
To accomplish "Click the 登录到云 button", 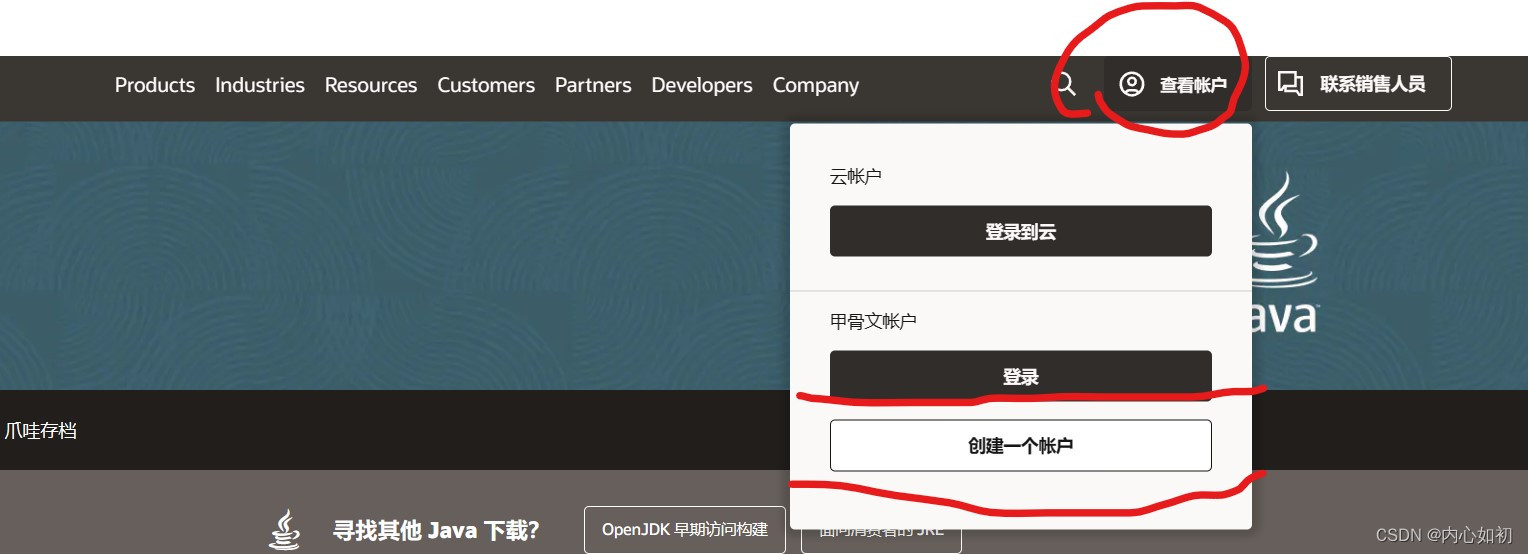I will [x=1021, y=231].
